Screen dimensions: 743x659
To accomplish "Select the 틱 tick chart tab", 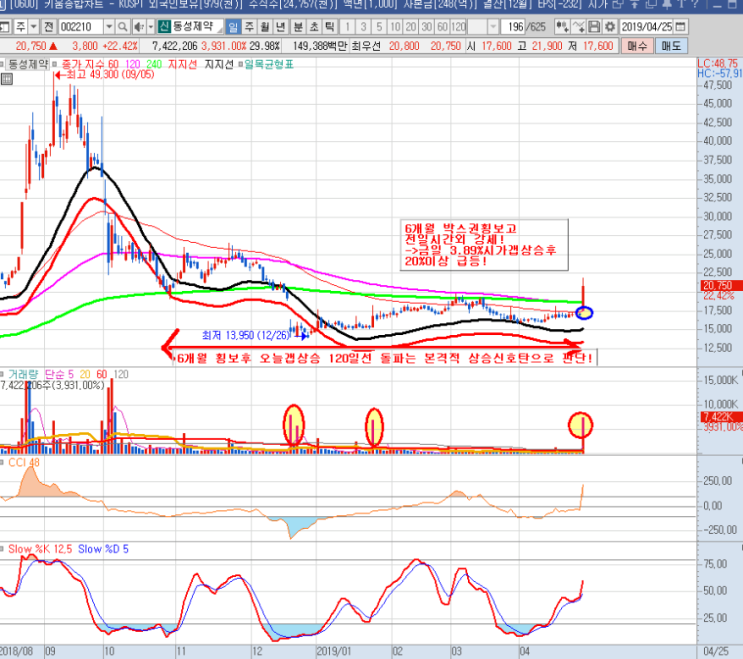I will click(330, 27).
